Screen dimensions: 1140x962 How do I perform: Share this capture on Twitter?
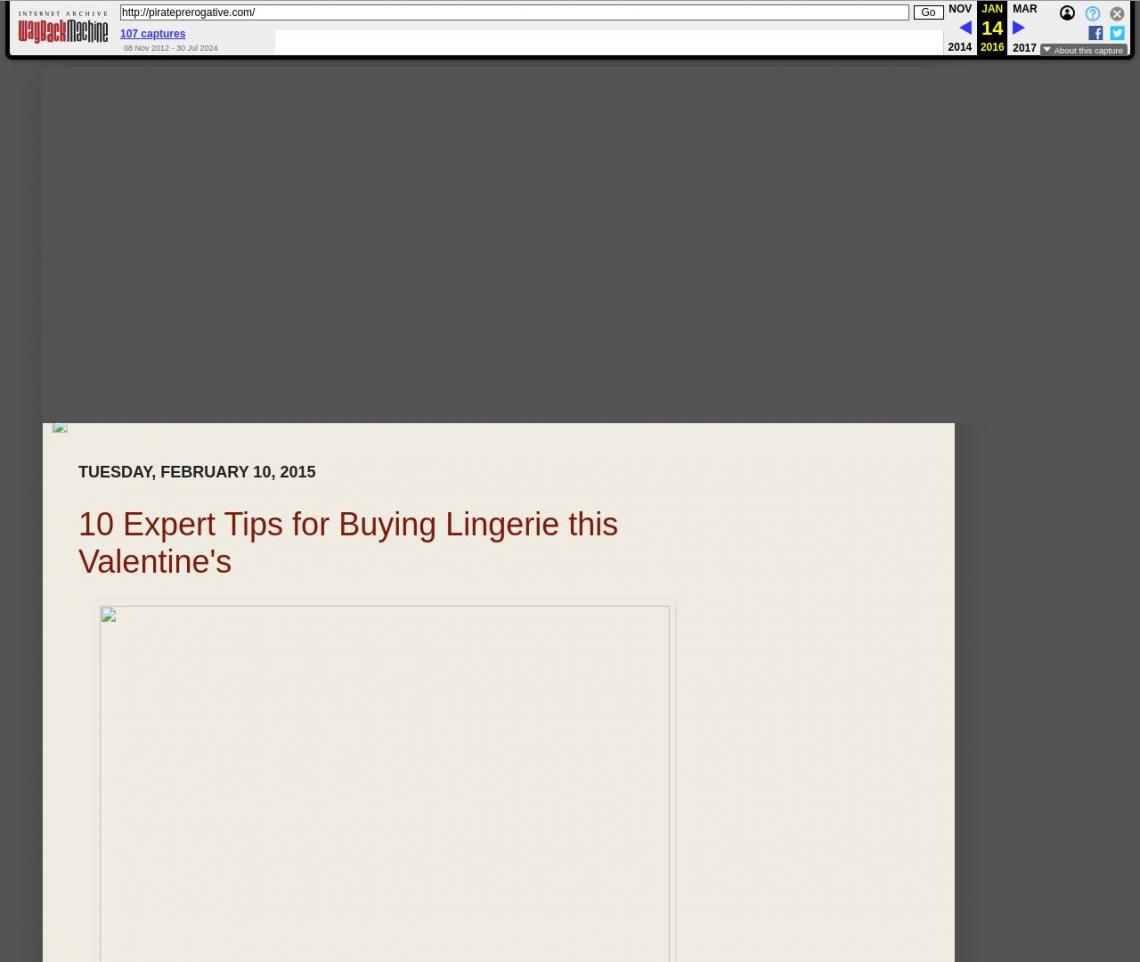[1117, 33]
